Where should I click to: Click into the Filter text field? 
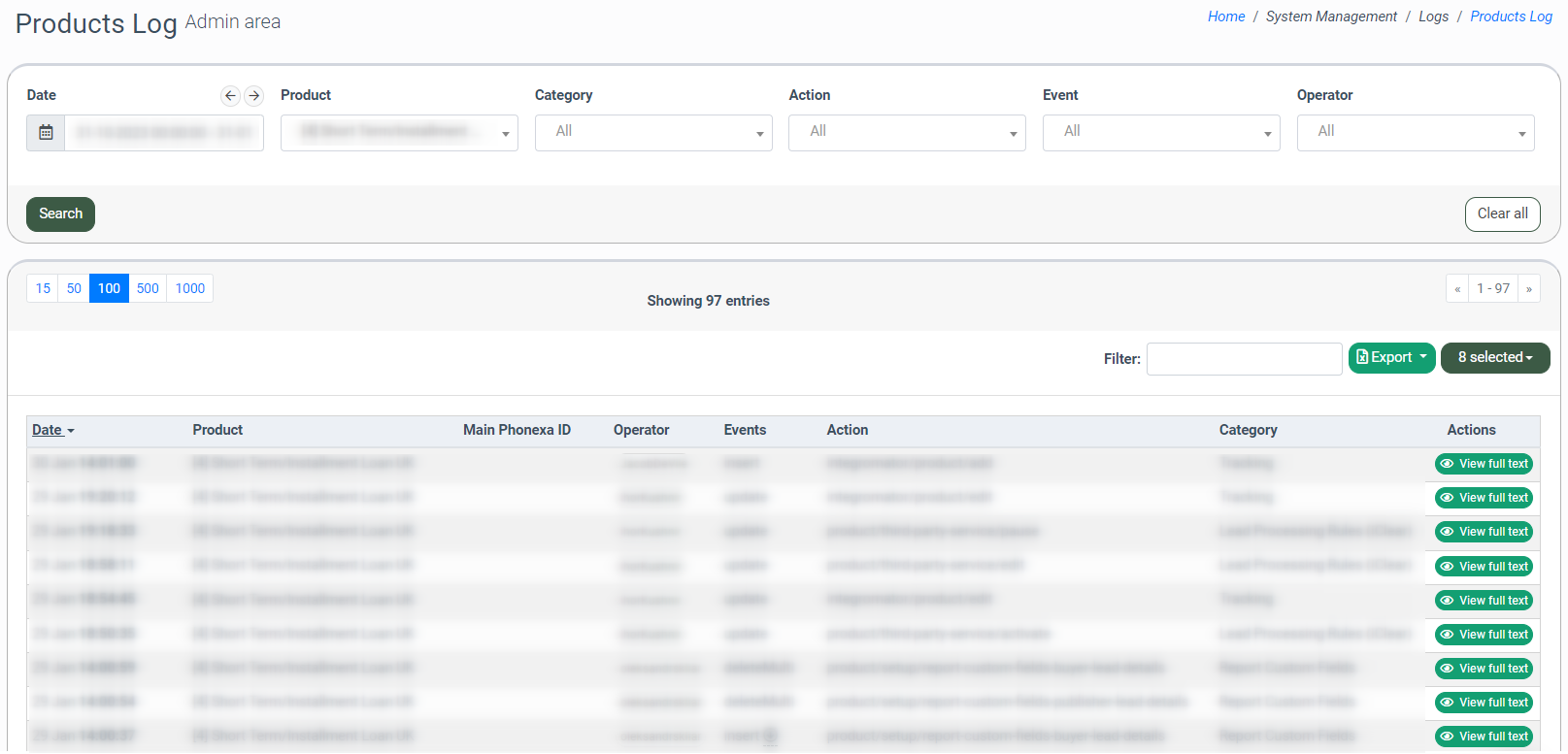pyautogui.click(x=1244, y=359)
